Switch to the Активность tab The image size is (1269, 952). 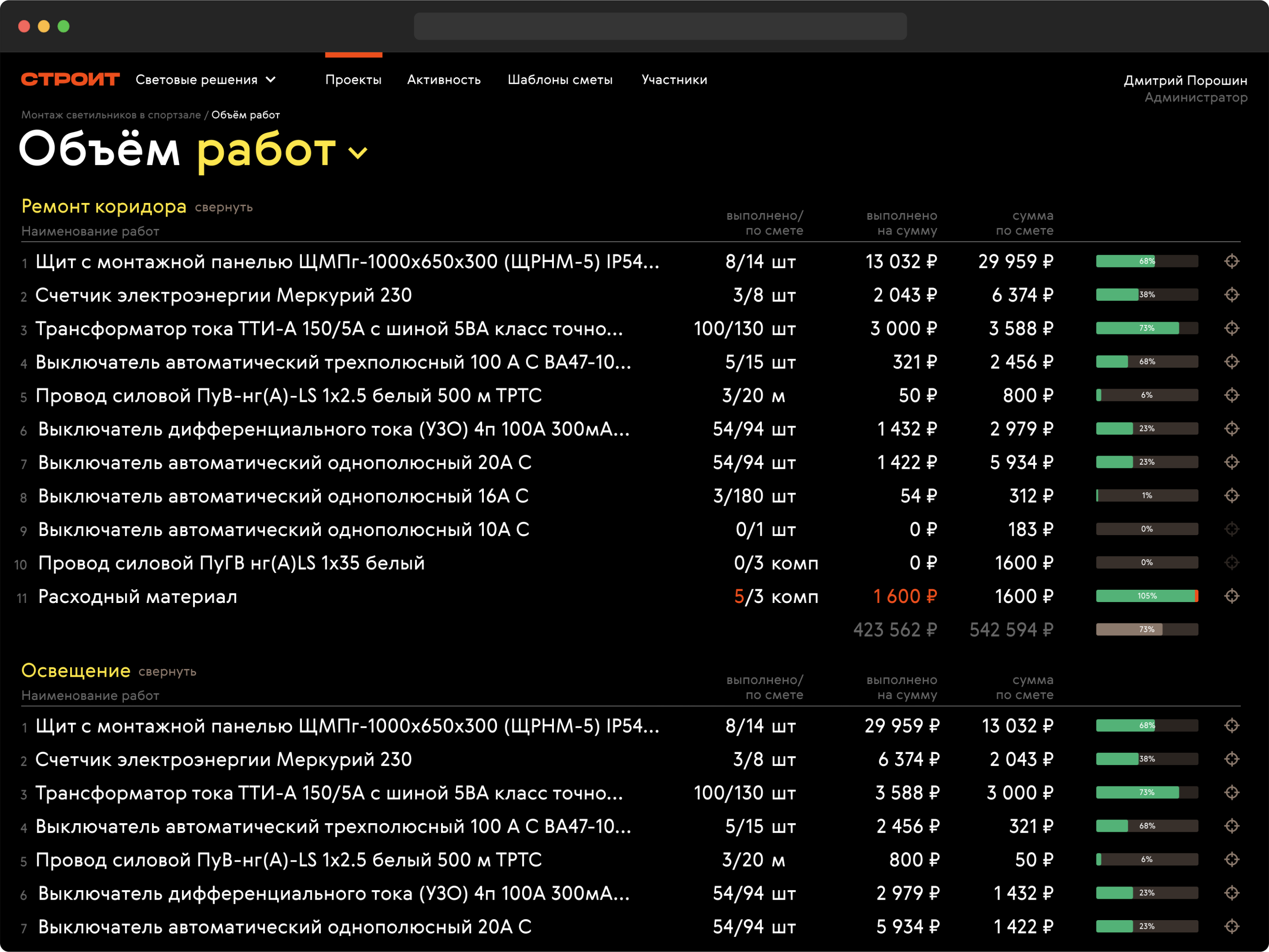pyautogui.click(x=443, y=80)
